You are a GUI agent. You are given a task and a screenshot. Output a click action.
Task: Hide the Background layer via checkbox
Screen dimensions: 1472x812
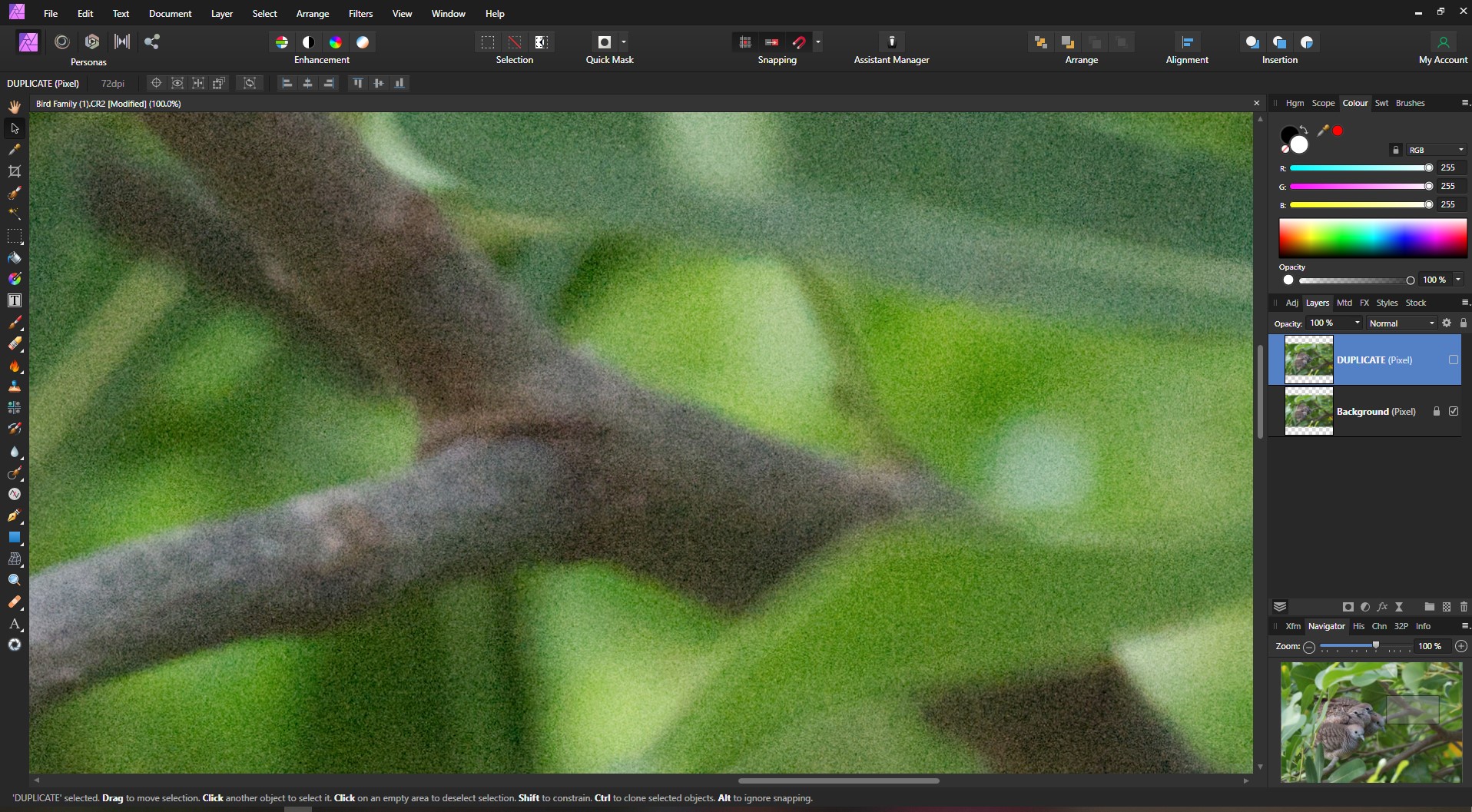pos(1453,411)
